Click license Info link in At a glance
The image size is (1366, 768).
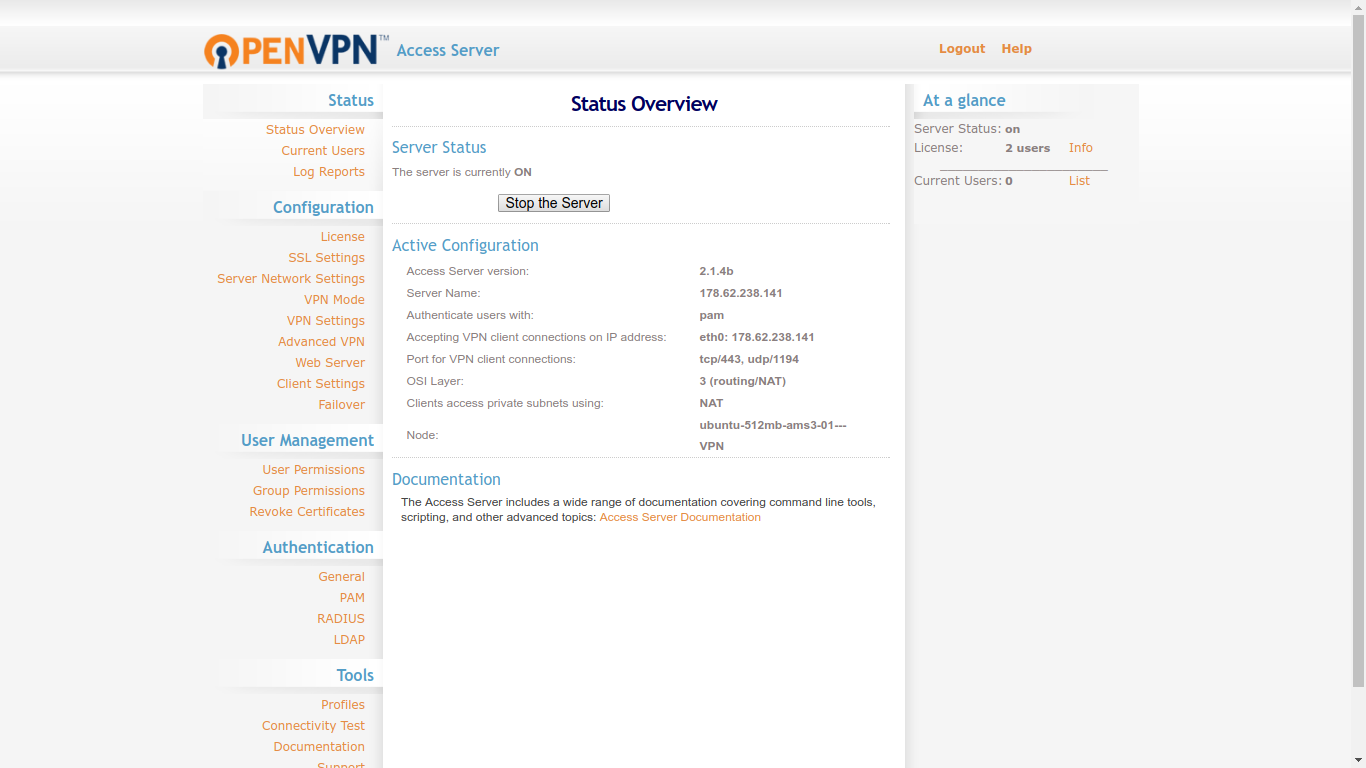coord(1081,148)
